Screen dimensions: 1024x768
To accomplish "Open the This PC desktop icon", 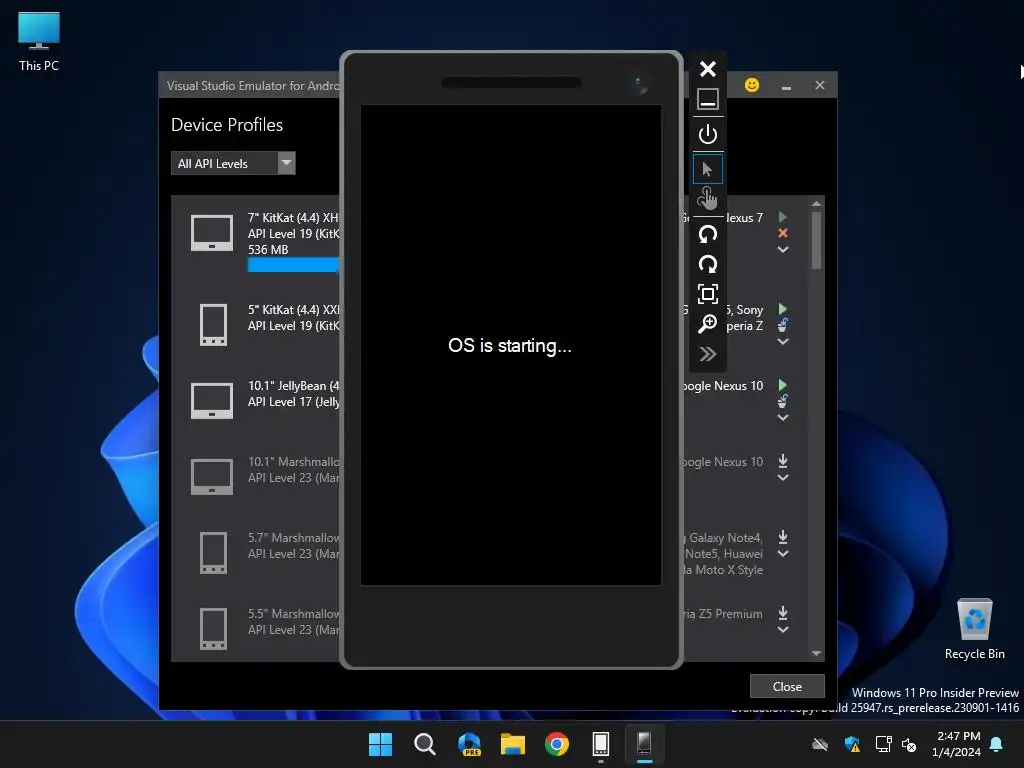I will (x=39, y=41).
